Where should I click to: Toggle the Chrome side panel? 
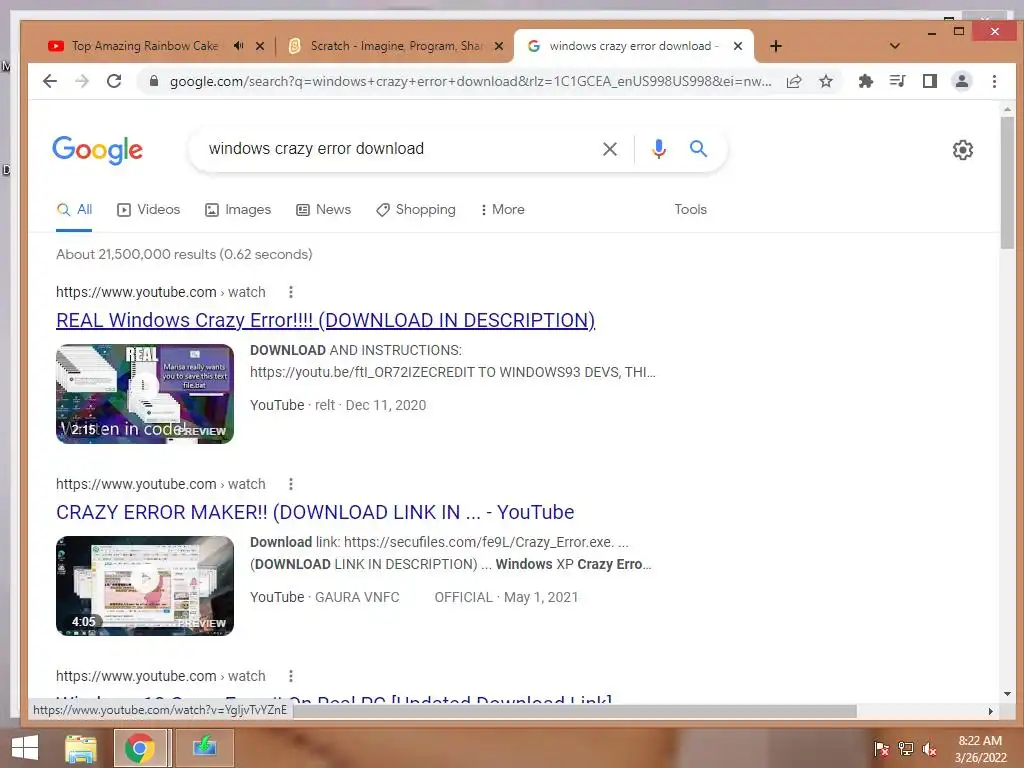930,81
